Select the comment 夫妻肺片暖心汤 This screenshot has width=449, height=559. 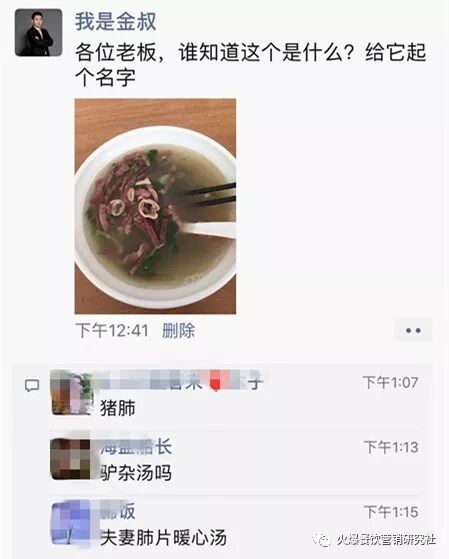[163, 538]
